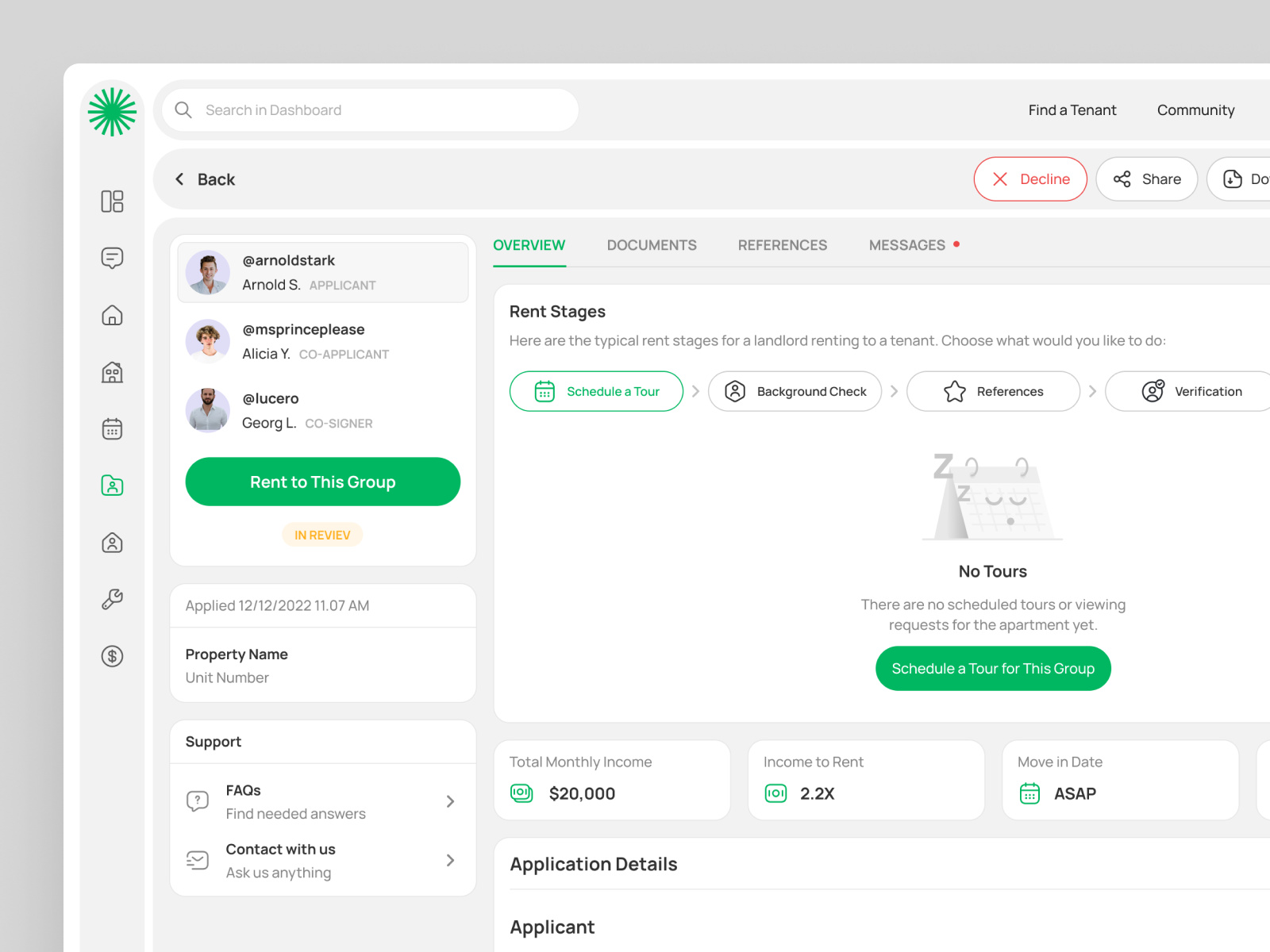Select the home icon in the sidebar
Image resolution: width=1270 pixels, height=952 pixels.
(x=112, y=315)
